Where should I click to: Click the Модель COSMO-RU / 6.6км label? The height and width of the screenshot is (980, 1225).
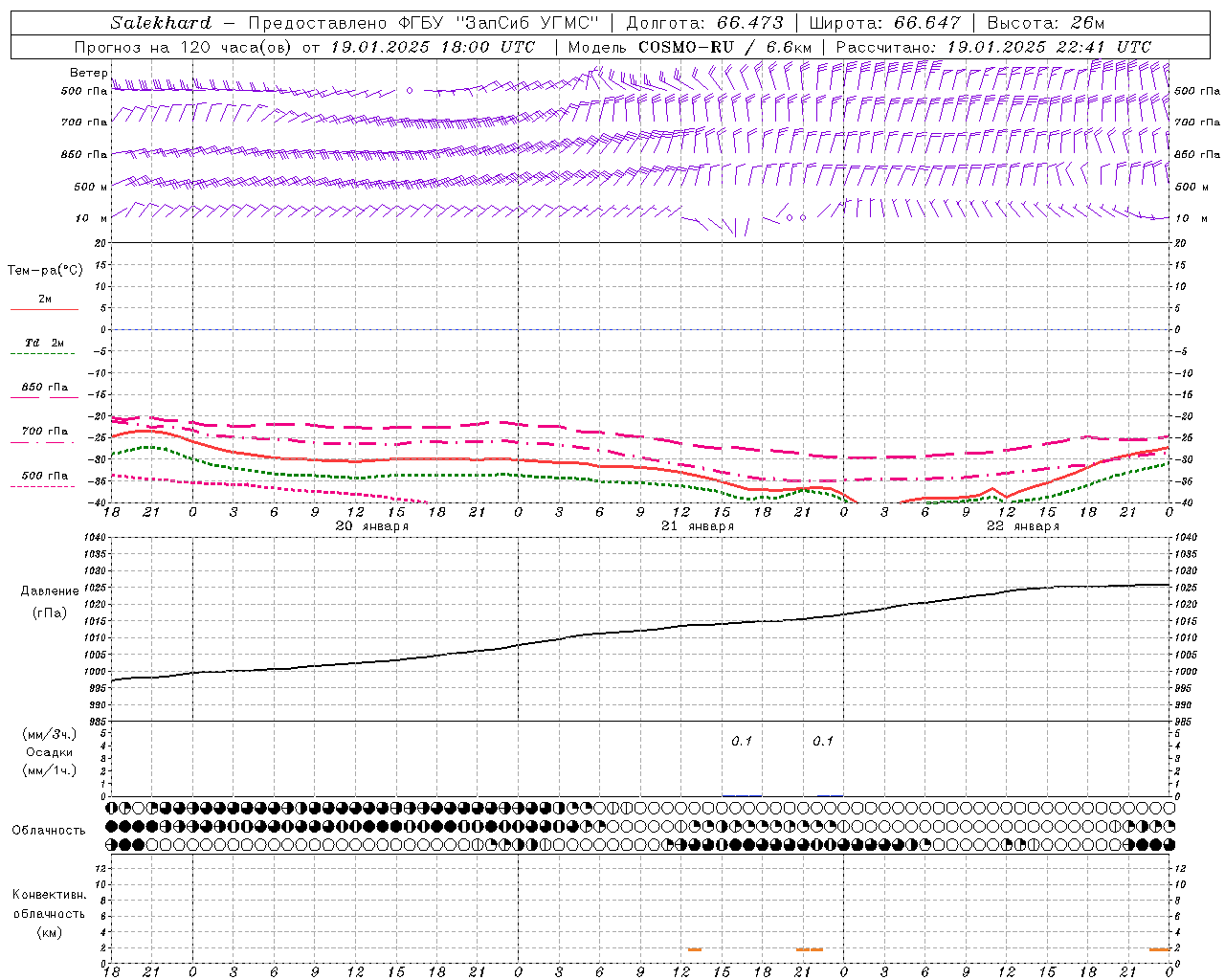point(690,47)
